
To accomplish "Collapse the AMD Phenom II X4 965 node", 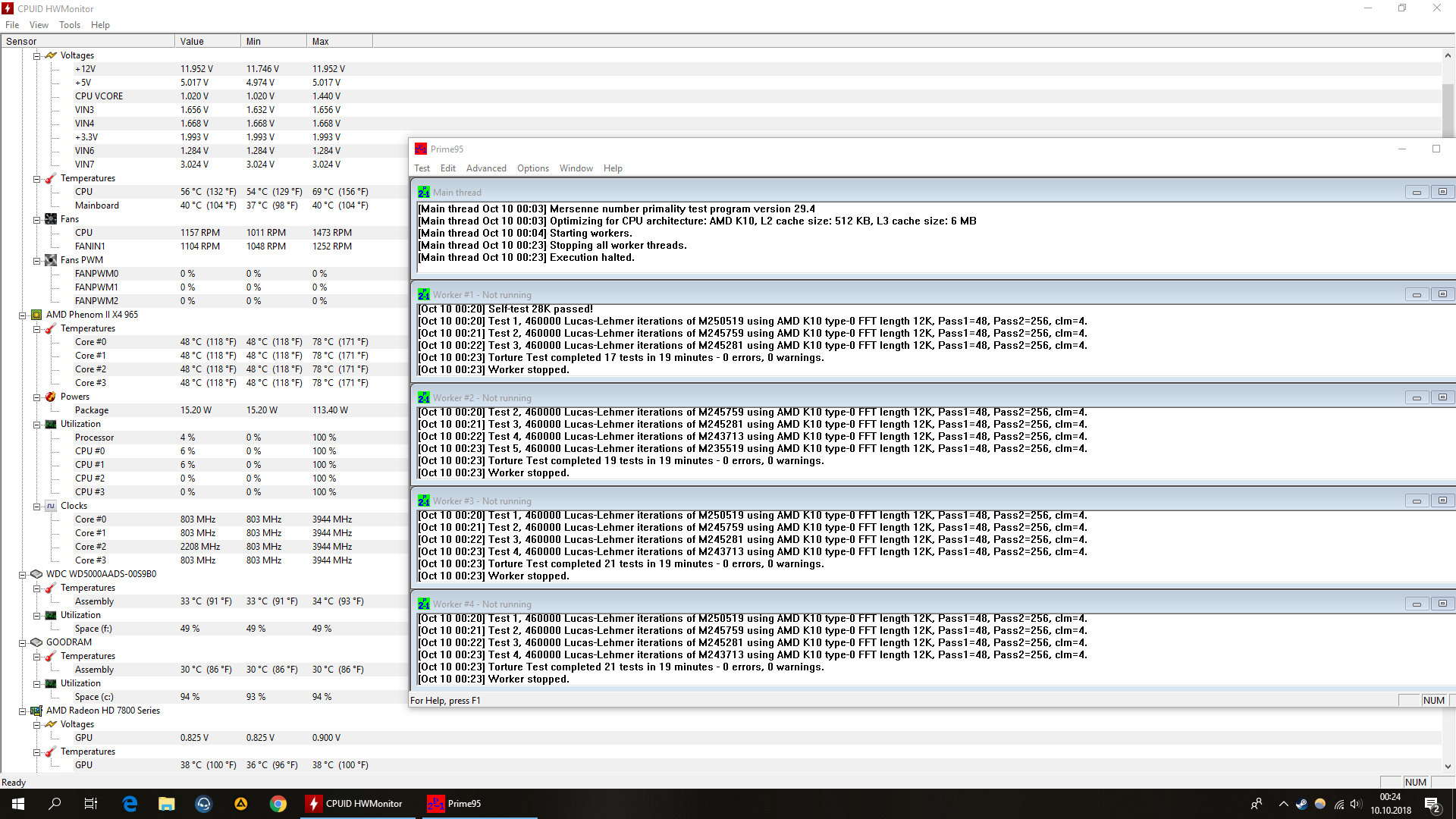I will pos(23,315).
